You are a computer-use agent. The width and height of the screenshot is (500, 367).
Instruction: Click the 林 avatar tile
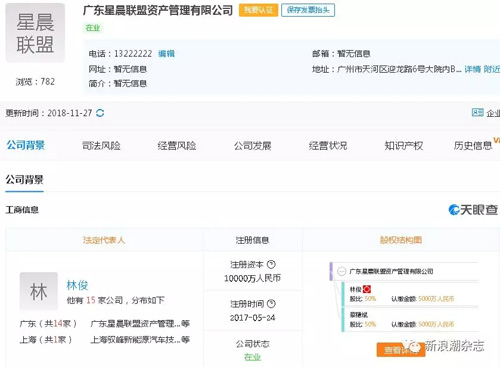click(39, 292)
